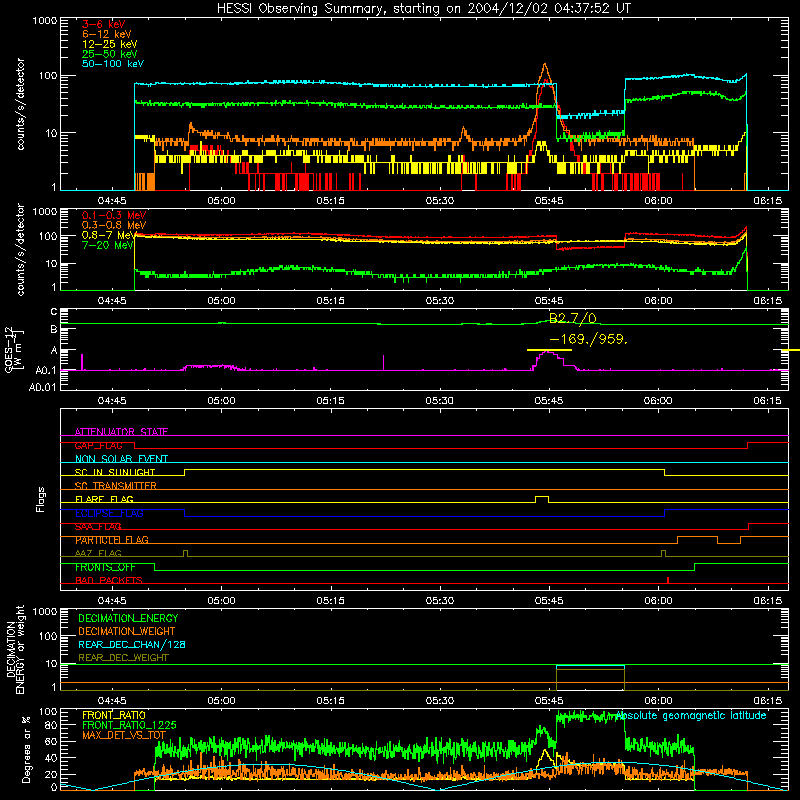Viewport: 800px width, 800px height.
Task: Click the 05:00 tick label under the GOES panel
Action: pyautogui.click(x=221, y=401)
